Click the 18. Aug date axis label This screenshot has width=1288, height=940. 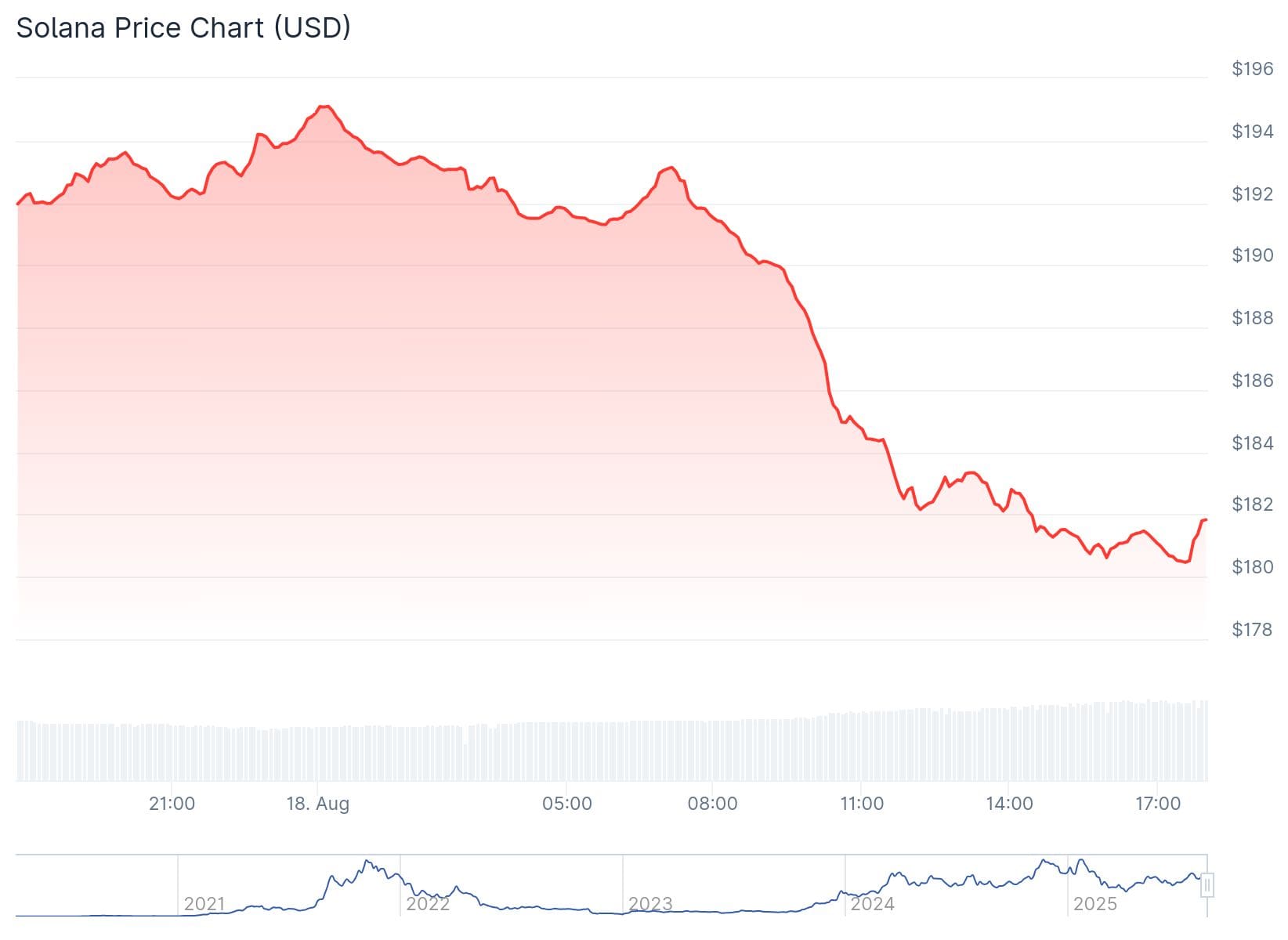[317, 804]
